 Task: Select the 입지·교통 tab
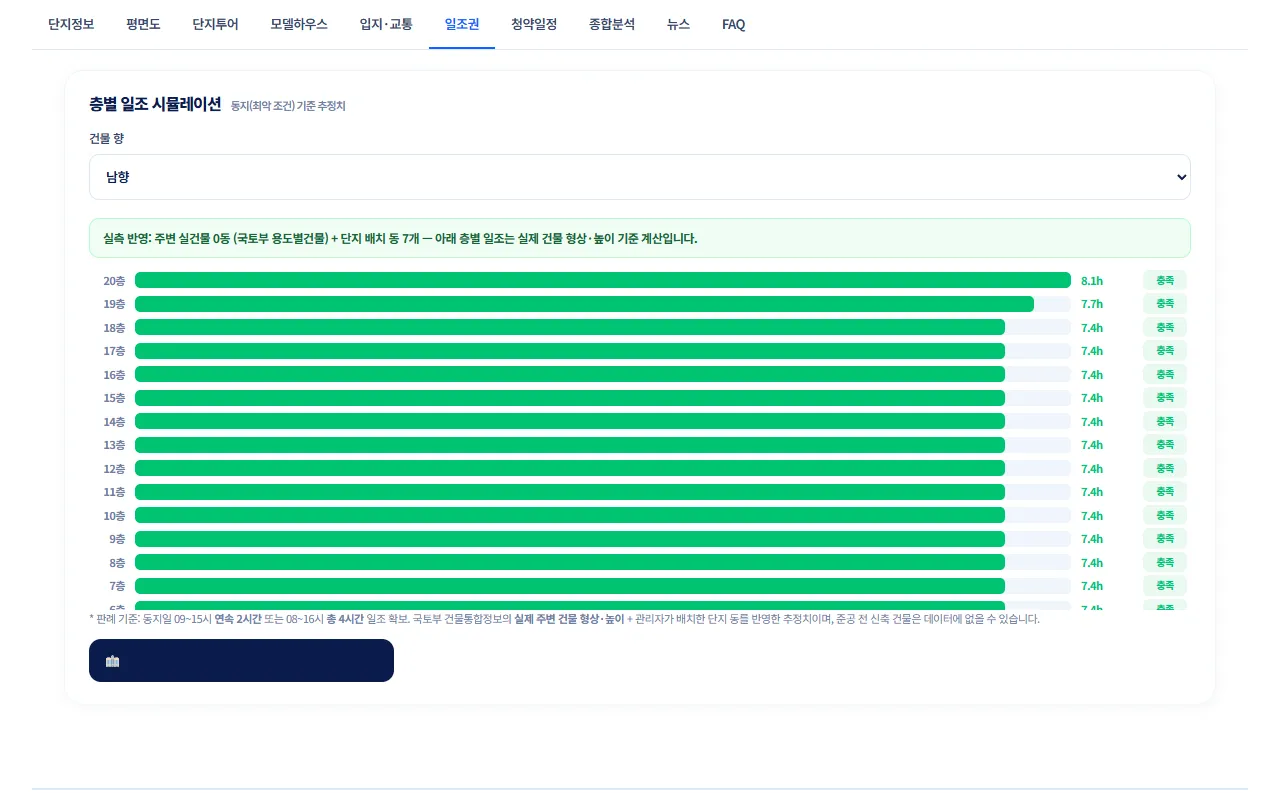386,24
